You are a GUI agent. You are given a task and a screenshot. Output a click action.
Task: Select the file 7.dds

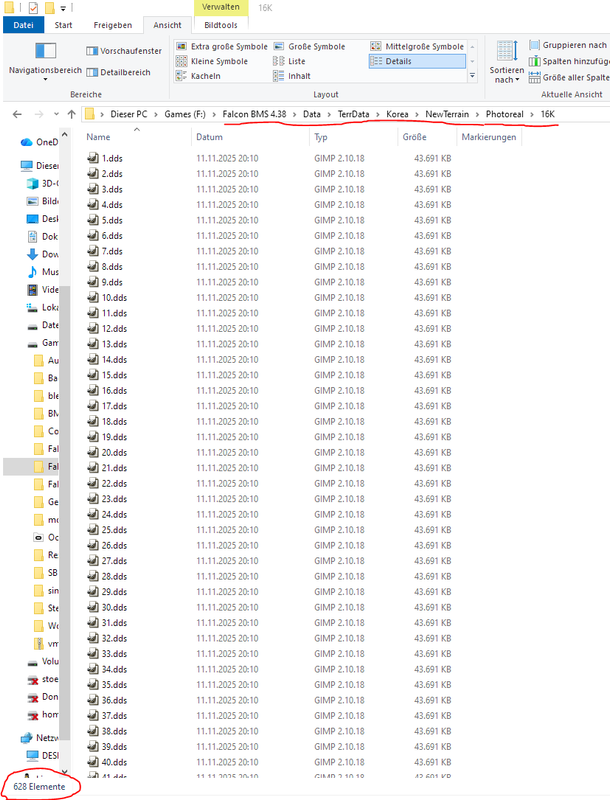[x=105, y=251]
